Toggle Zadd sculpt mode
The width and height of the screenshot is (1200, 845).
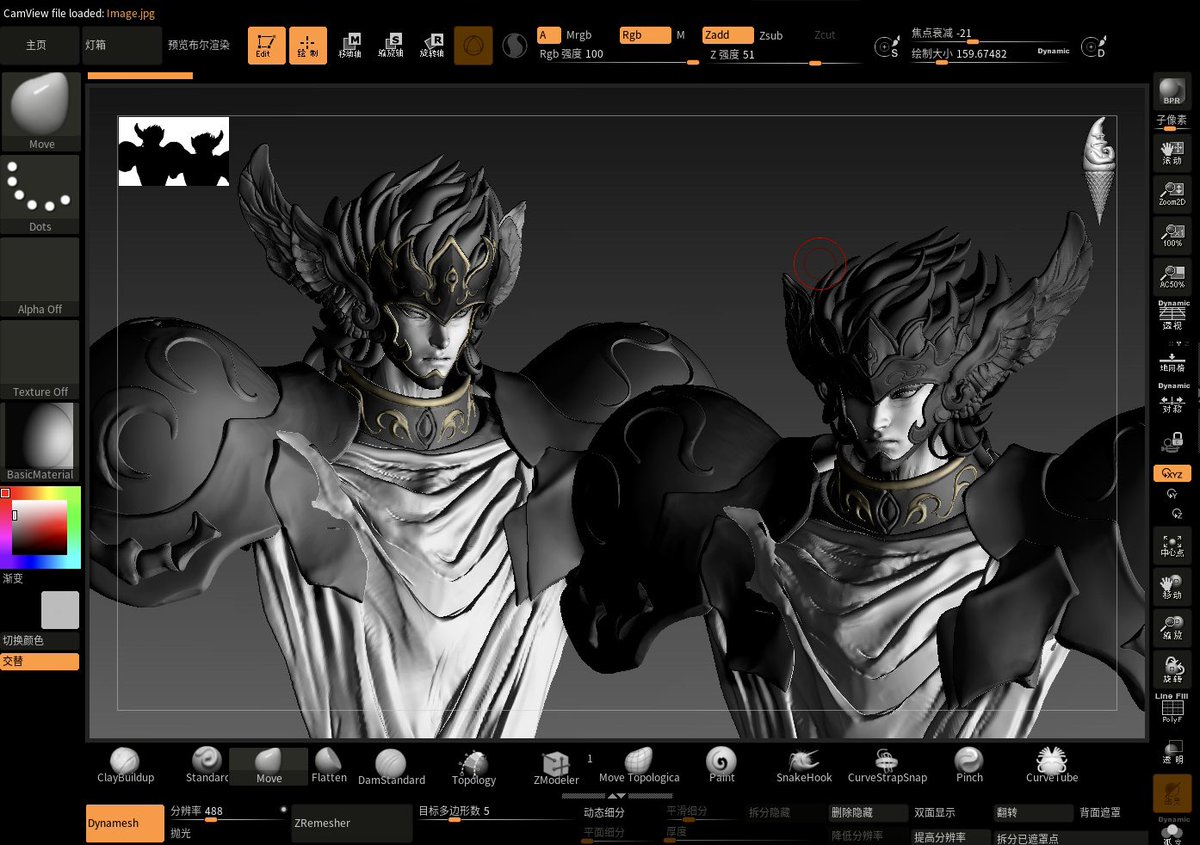729,35
